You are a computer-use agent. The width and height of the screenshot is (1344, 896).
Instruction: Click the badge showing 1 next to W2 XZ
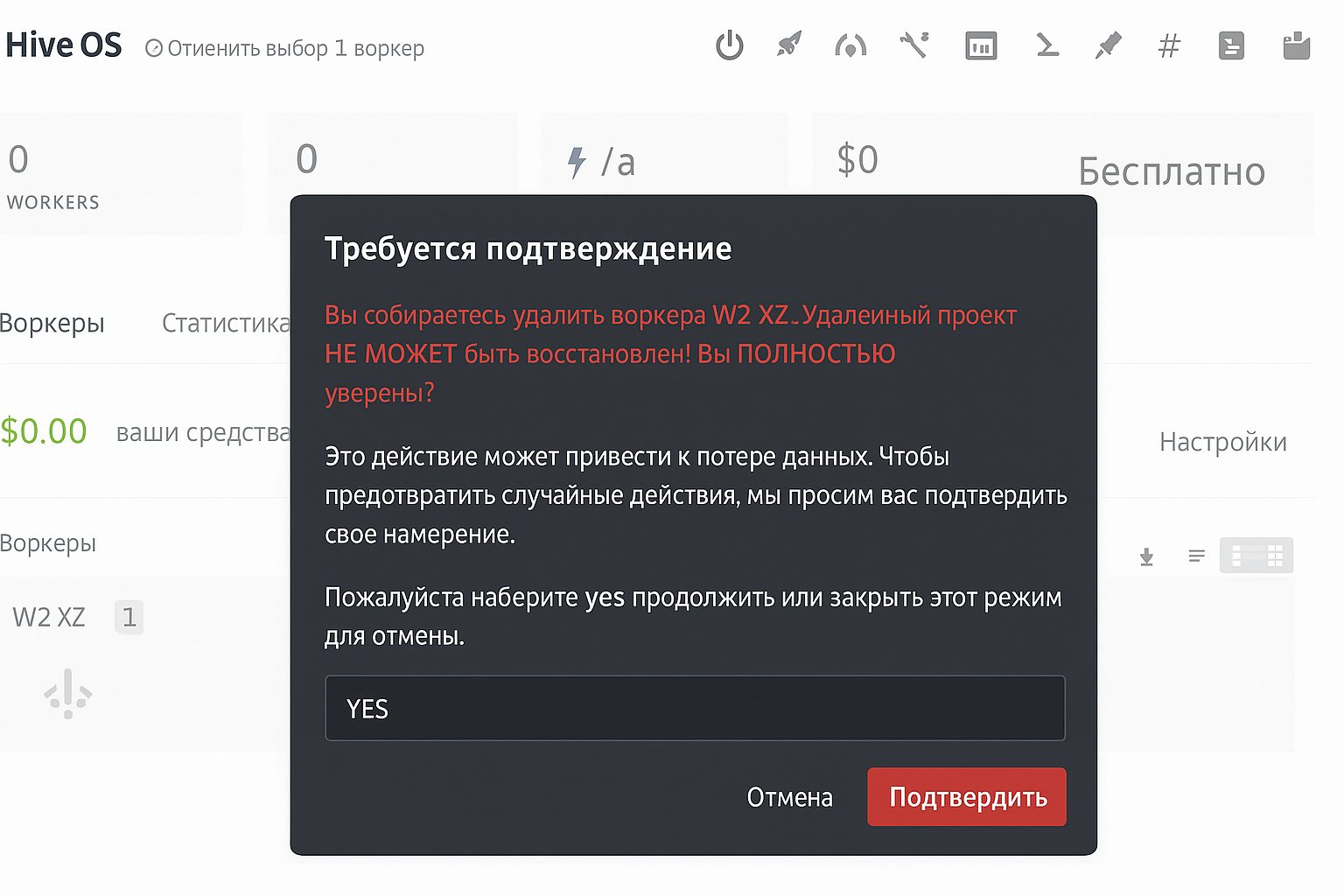tap(129, 617)
